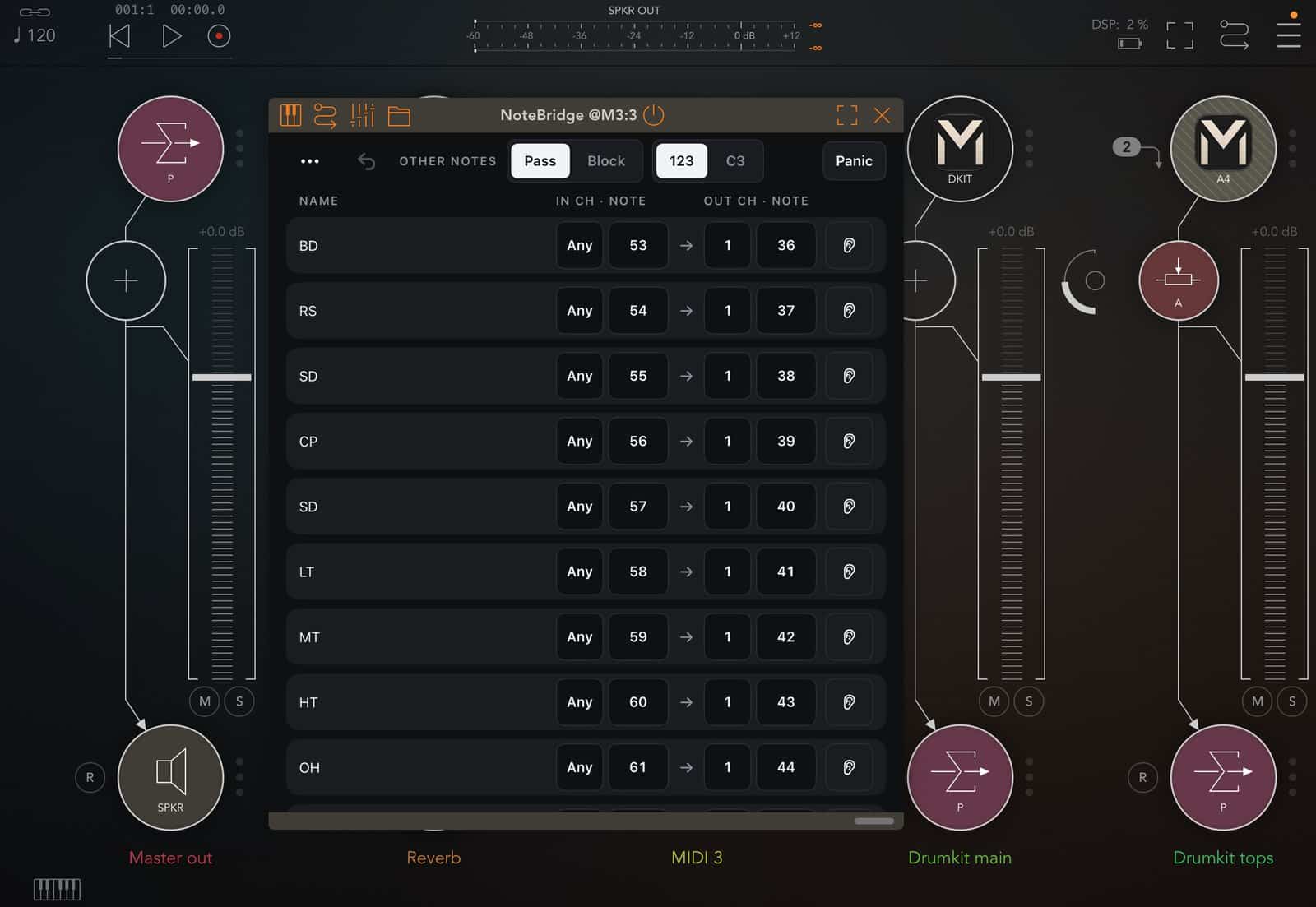
Task: Select the MIDI 3 channel label
Action: [697, 858]
